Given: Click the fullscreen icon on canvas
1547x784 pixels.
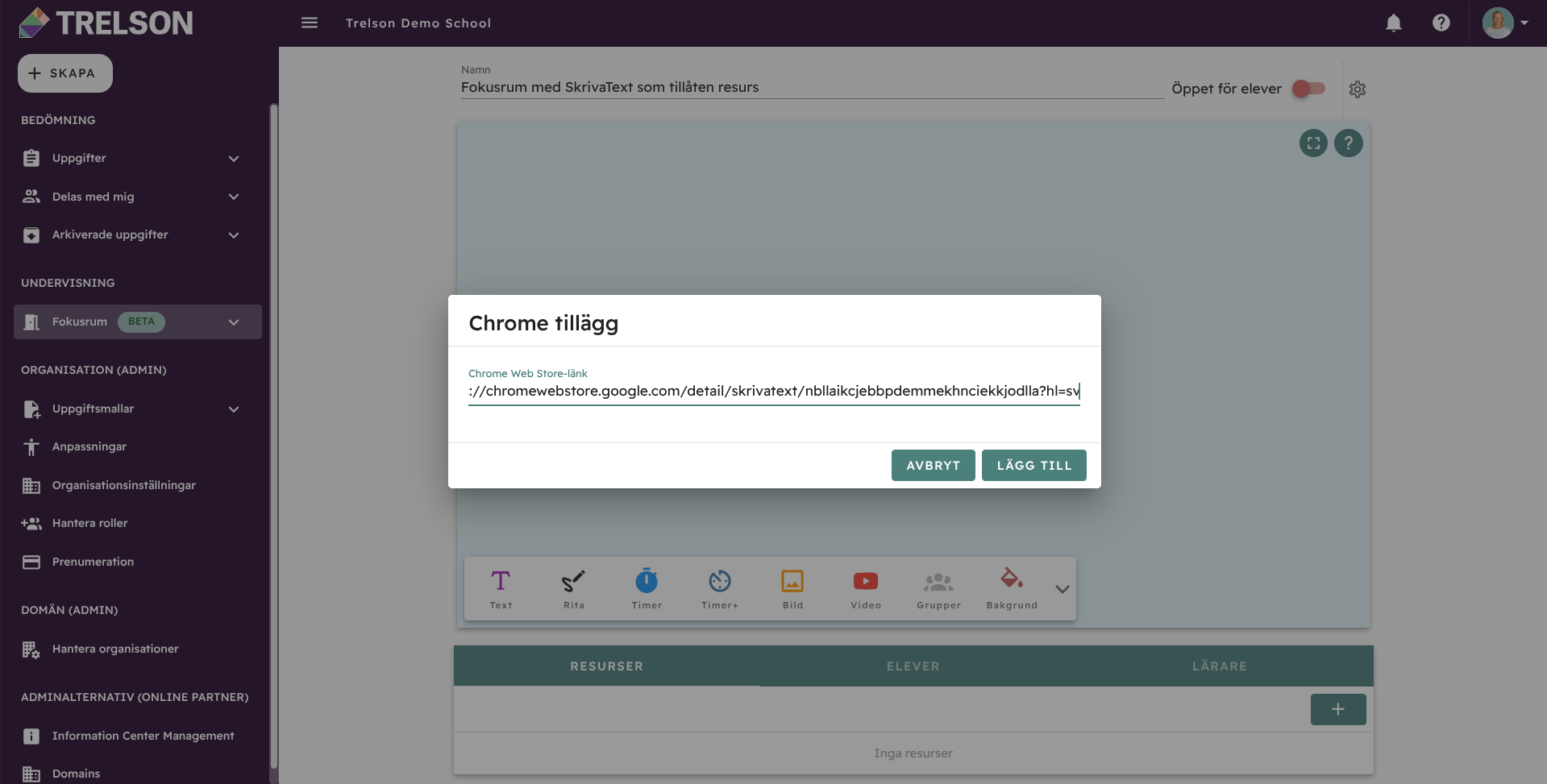Looking at the screenshot, I should pos(1313,143).
